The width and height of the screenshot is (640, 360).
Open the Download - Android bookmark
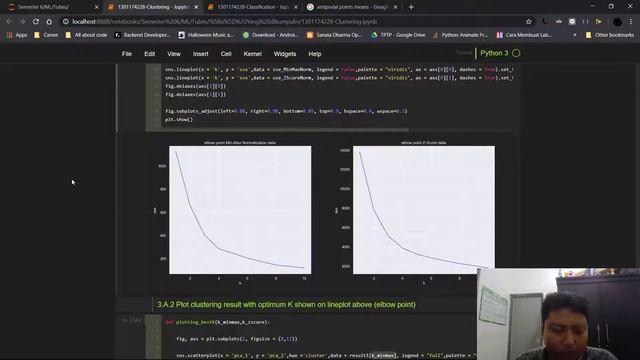271,35
